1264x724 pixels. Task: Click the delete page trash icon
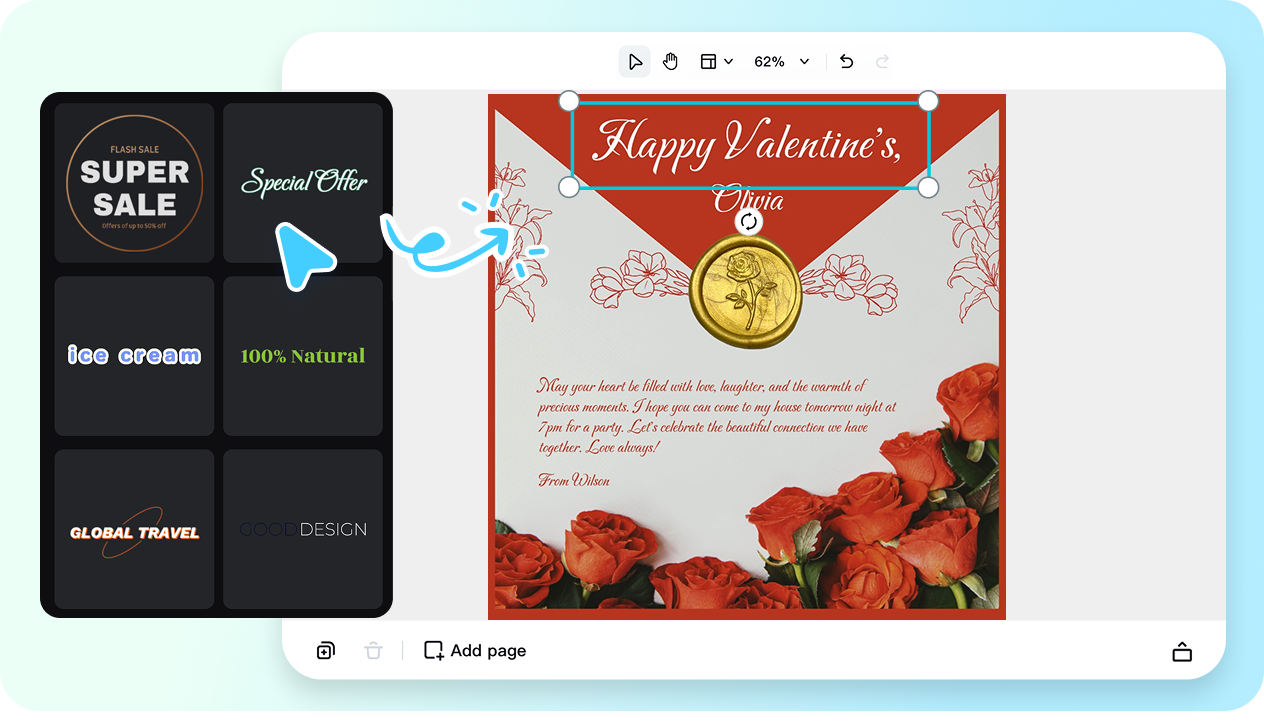373,650
